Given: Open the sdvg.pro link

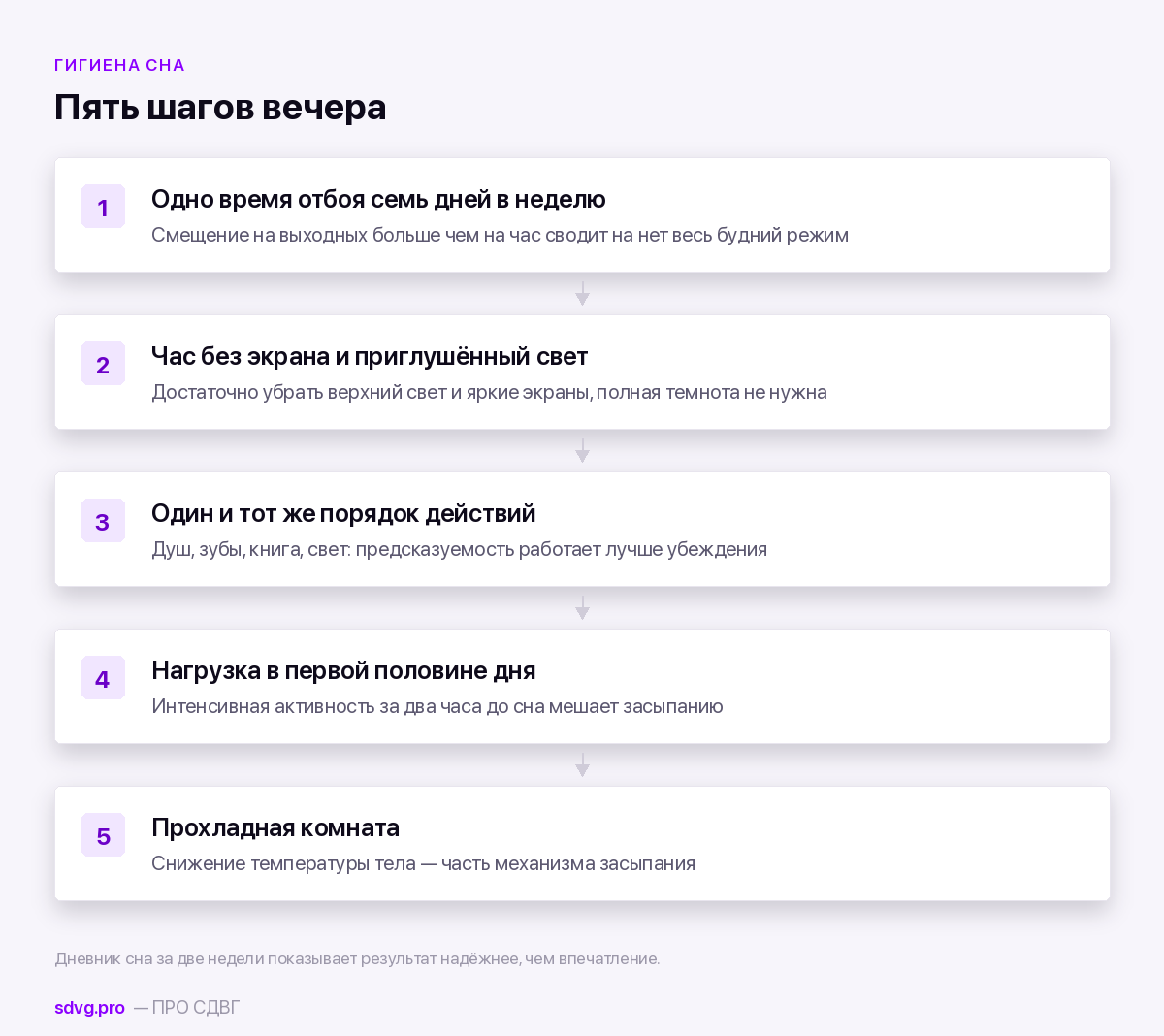Looking at the screenshot, I should pos(89,1008).
